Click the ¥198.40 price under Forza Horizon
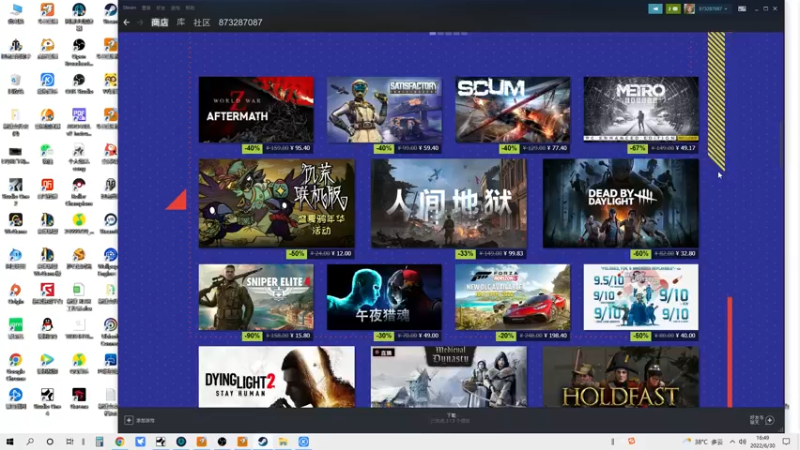This screenshot has width=800, height=450. click(x=556, y=336)
